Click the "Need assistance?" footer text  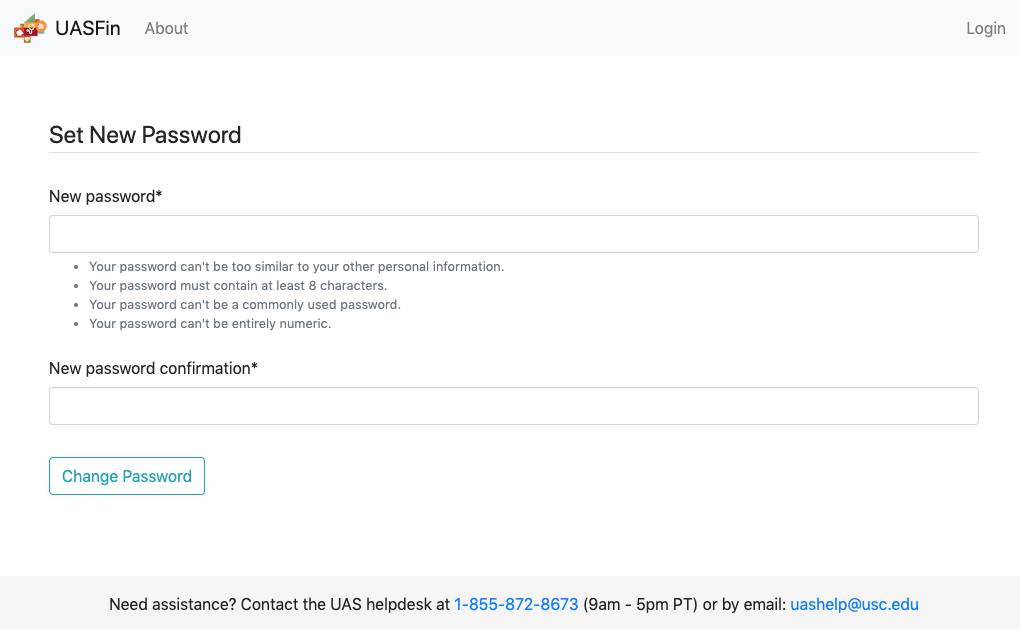click(172, 604)
